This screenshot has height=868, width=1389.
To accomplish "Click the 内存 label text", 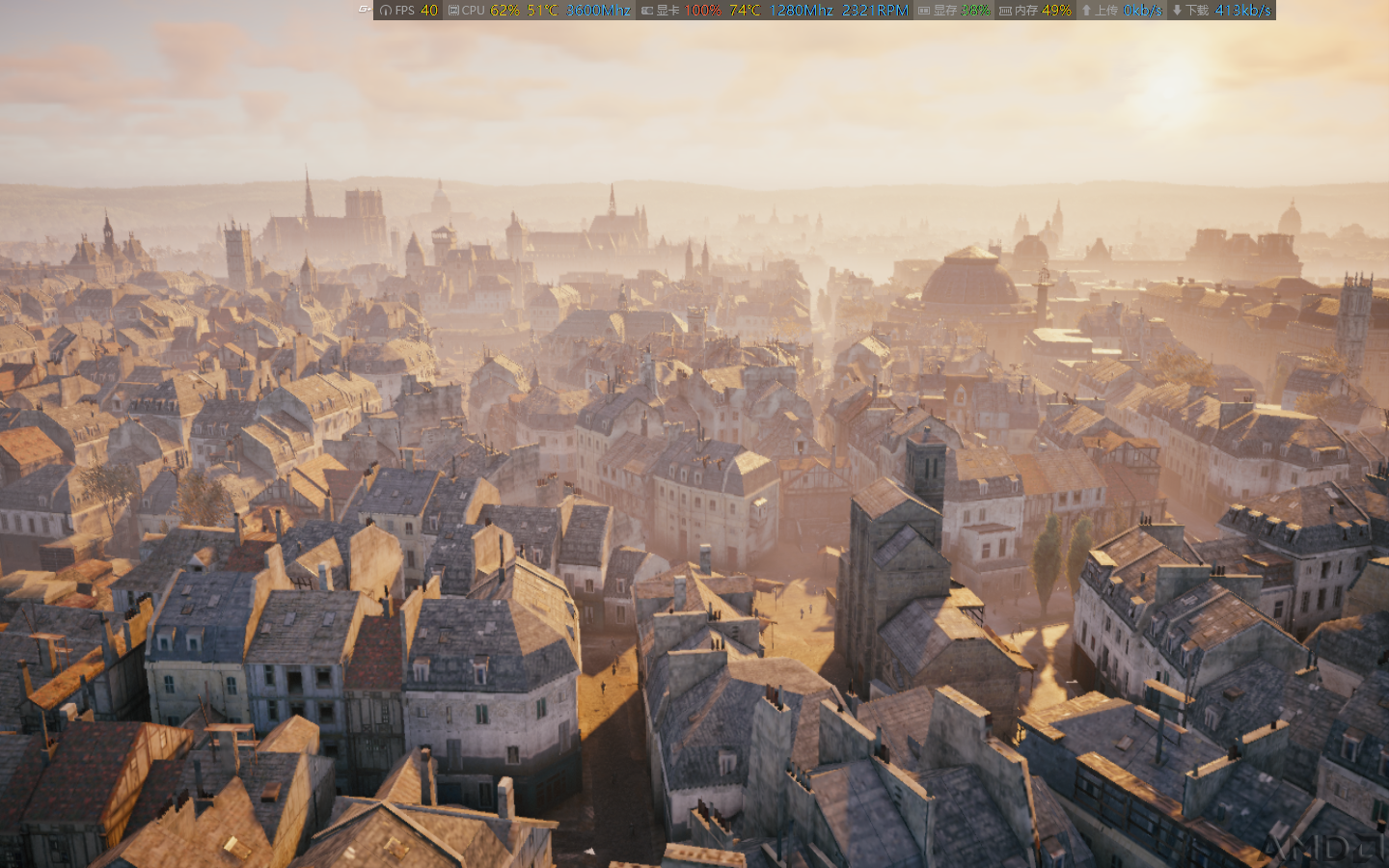I will coord(1026,11).
